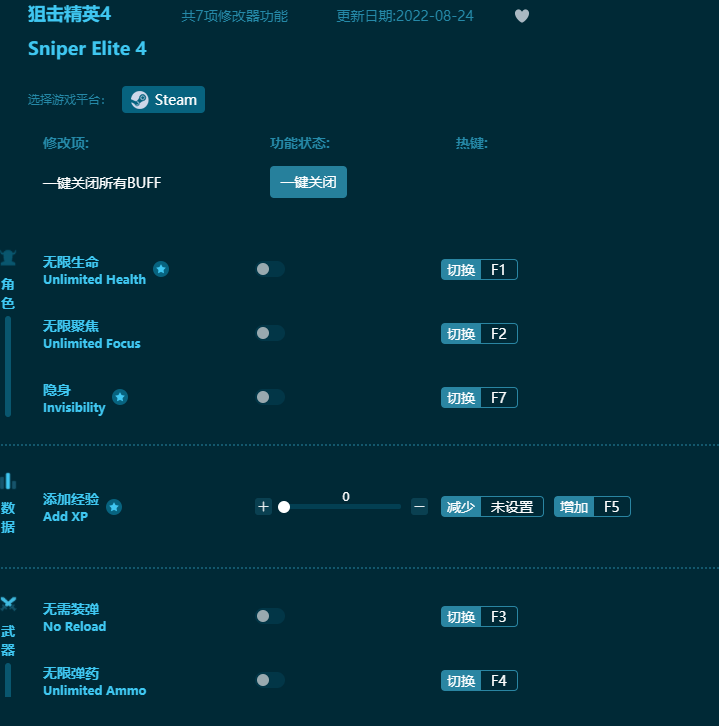
Task: Click the plus button on Add XP slider
Action: click(263, 507)
